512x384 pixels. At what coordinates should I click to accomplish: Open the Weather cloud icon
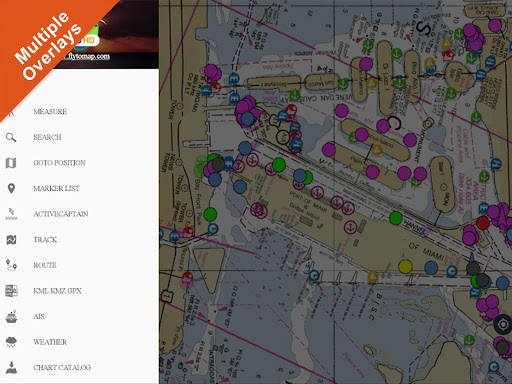point(11,342)
